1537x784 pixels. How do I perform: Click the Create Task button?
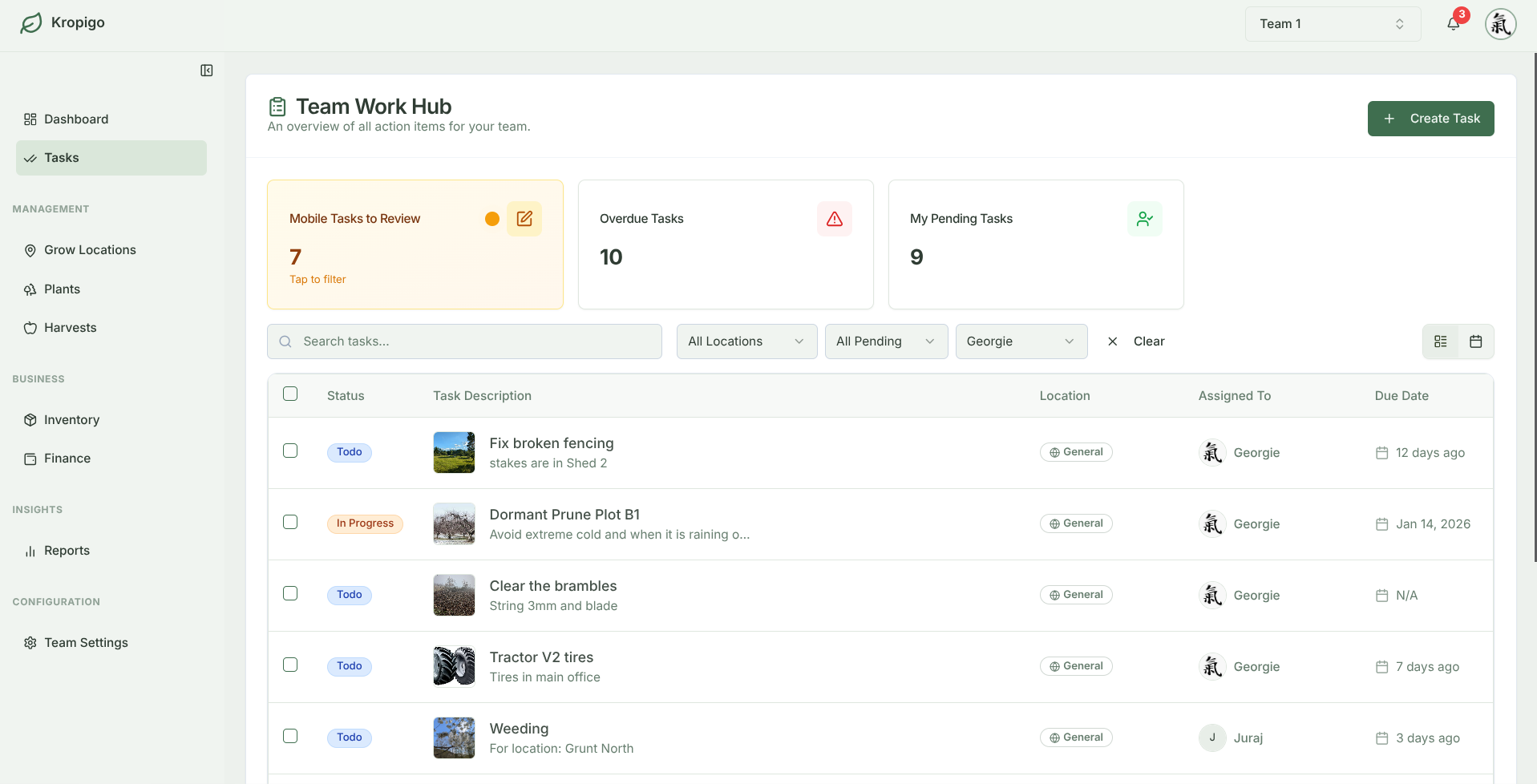pos(1430,119)
